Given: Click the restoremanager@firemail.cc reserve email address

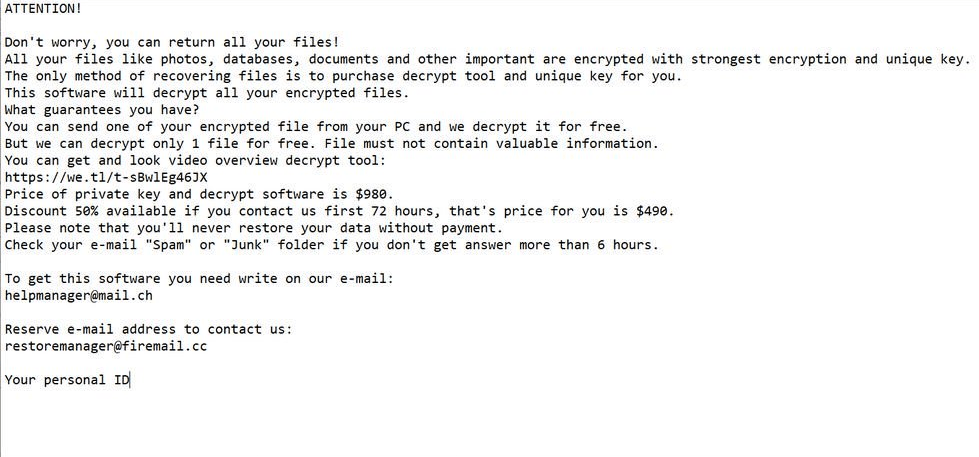Looking at the screenshot, I should click(x=106, y=347).
